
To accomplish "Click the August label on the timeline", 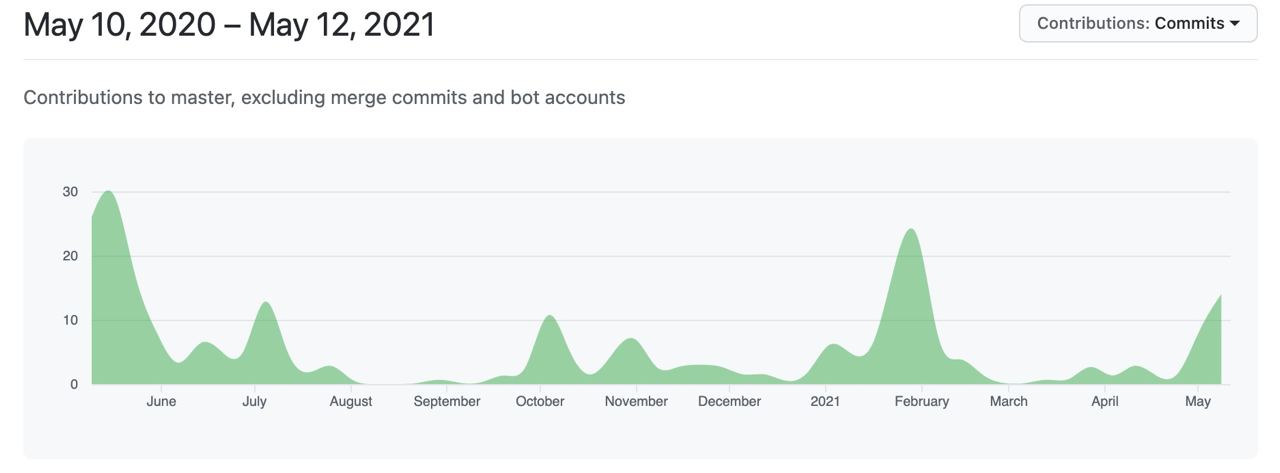I will [350, 401].
